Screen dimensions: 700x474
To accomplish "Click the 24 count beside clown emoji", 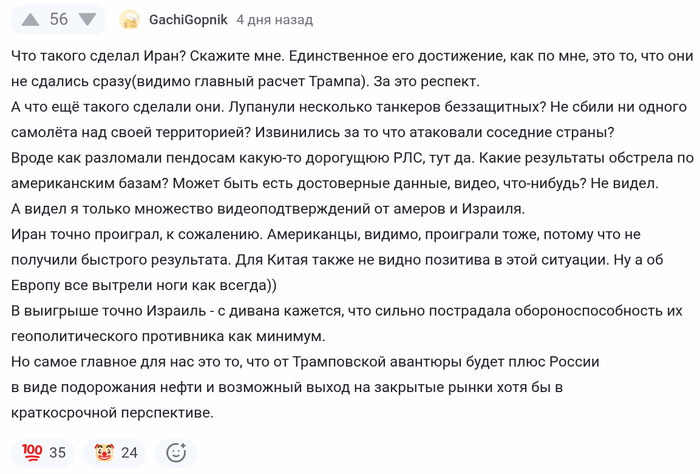I will pyautogui.click(x=129, y=452).
